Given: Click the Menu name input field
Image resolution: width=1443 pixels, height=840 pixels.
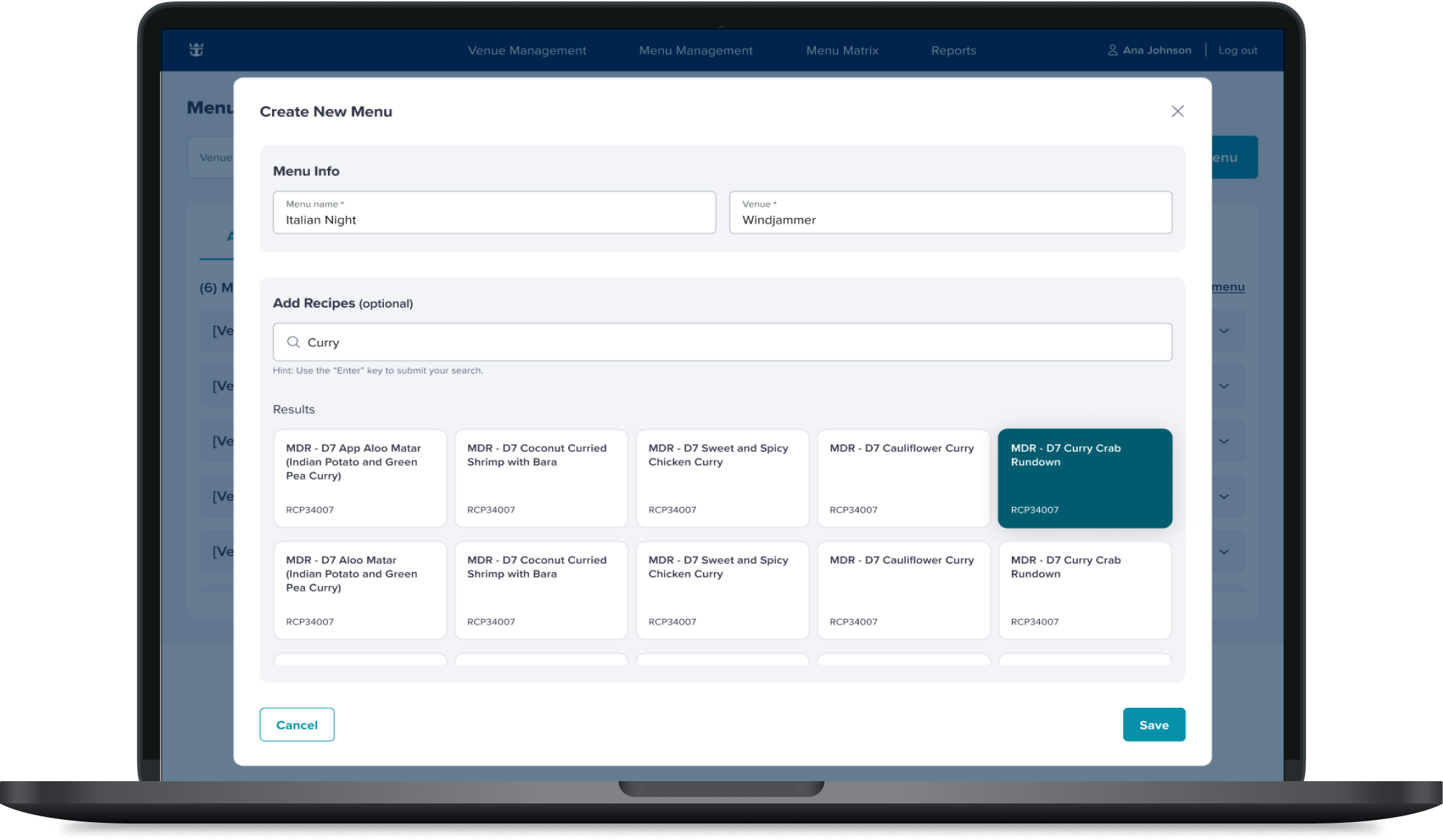Looking at the screenshot, I should coord(494,212).
